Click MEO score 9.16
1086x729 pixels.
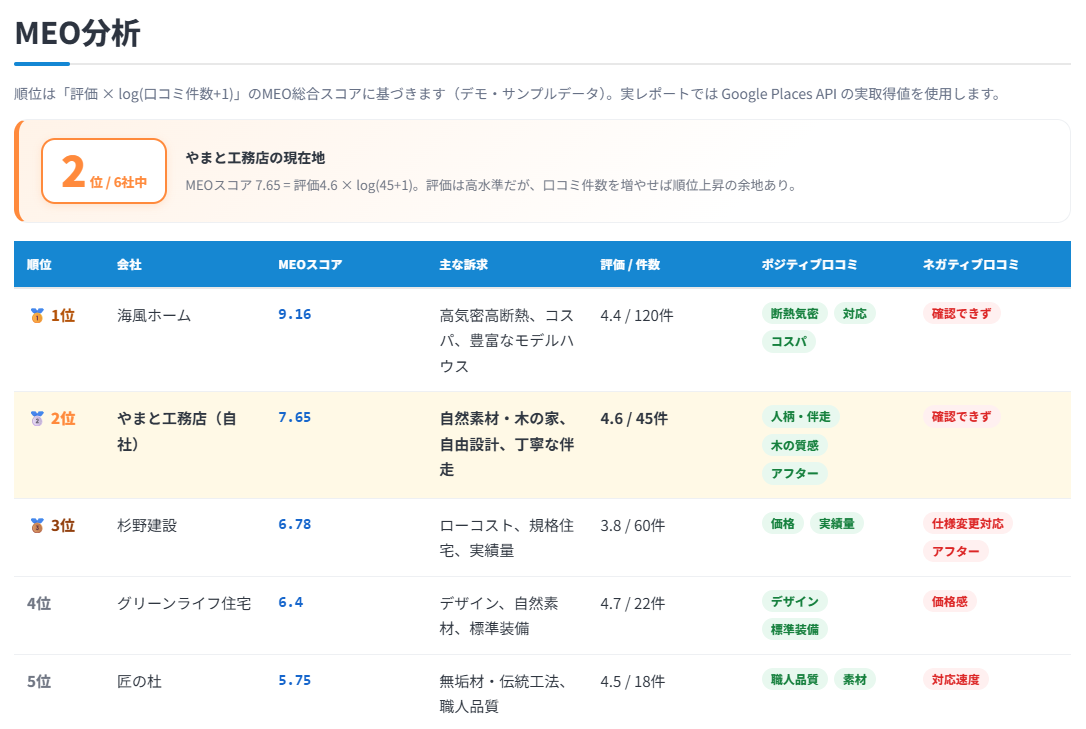point(295,314)
